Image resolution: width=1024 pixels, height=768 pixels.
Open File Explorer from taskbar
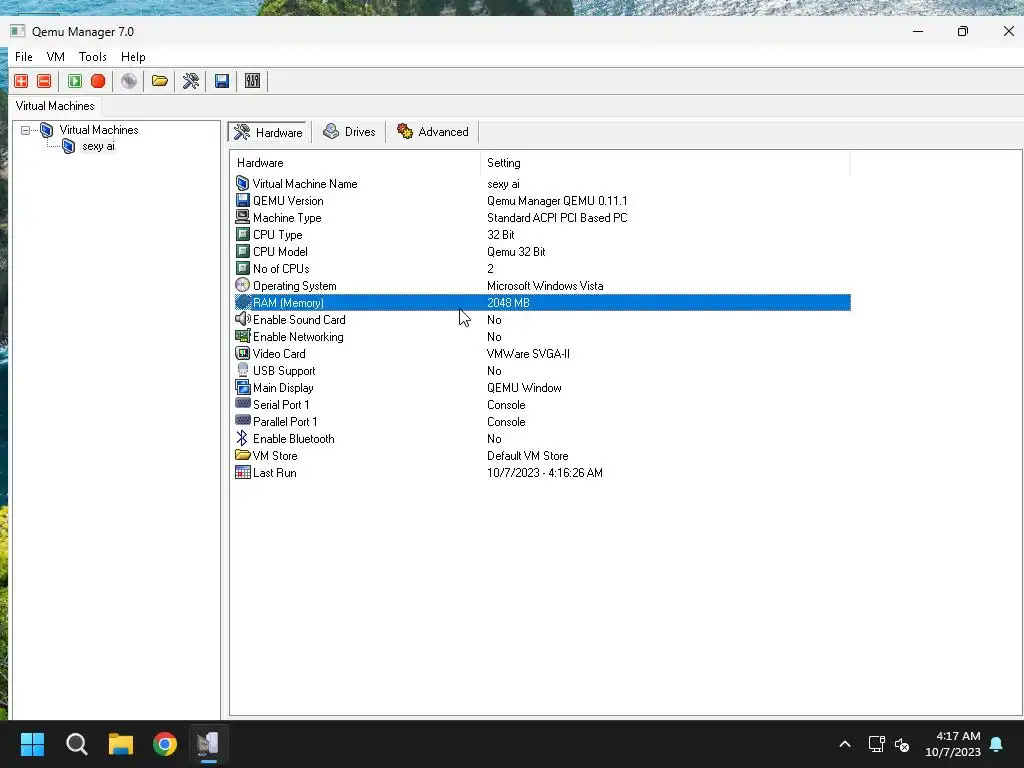(x=121, y=744)
